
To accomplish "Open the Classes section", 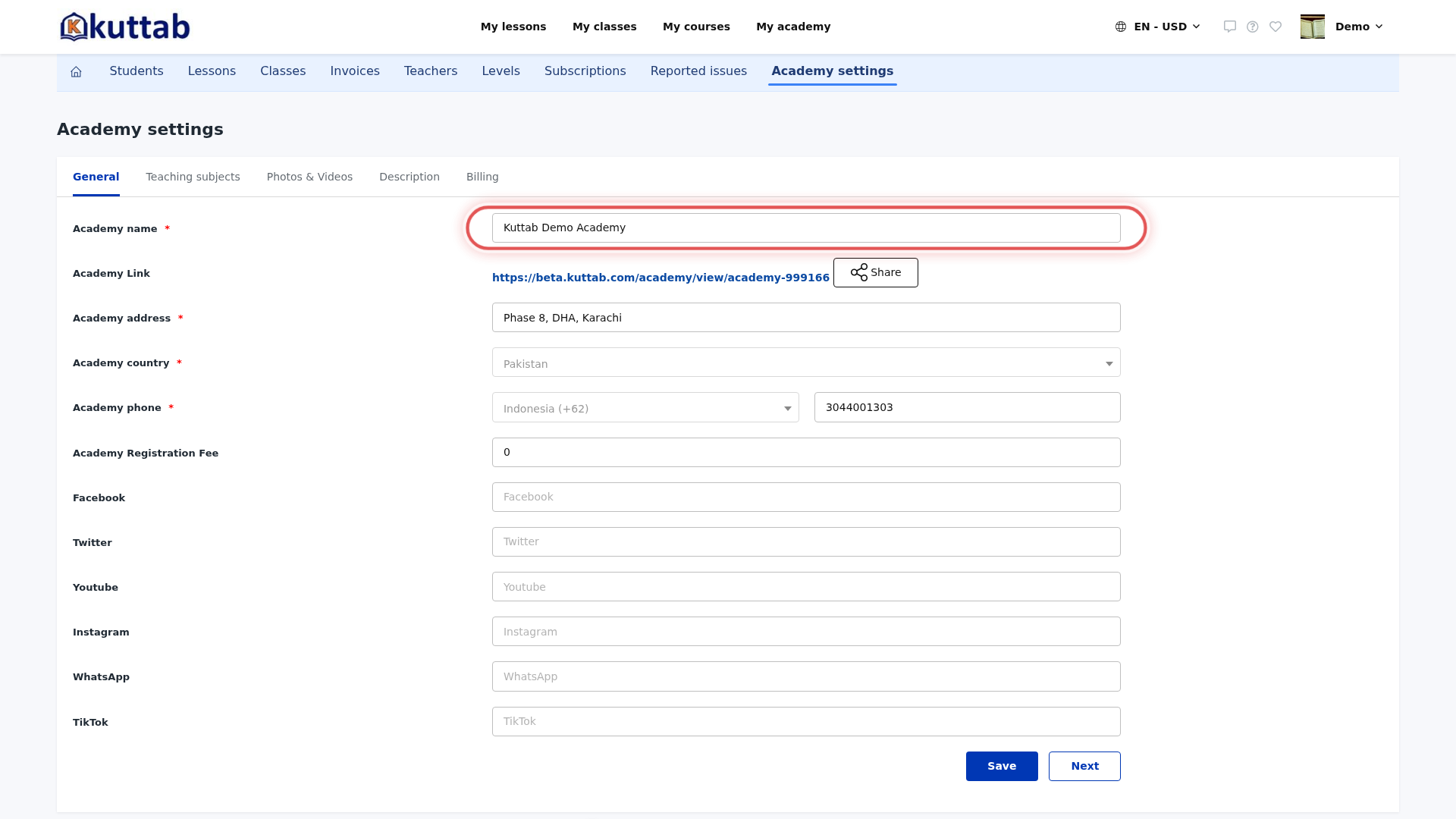I will click(x=283, y=71).
